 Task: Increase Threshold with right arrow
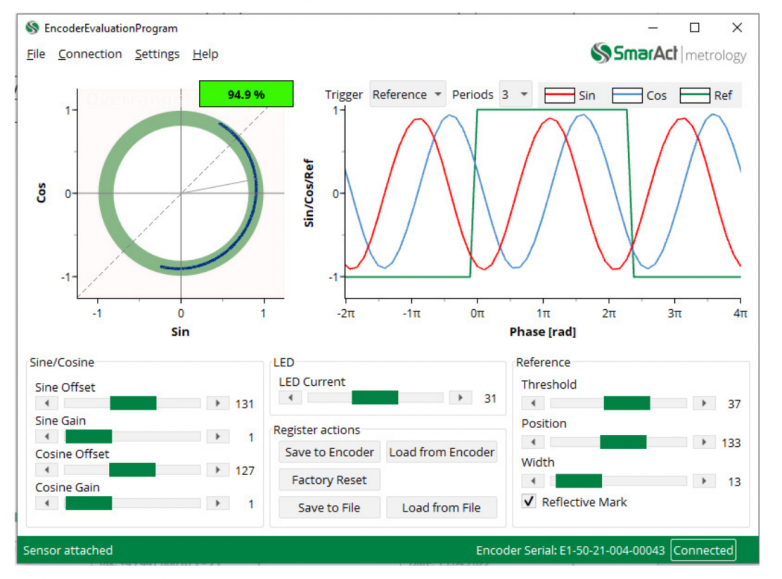tap(704, 403)
